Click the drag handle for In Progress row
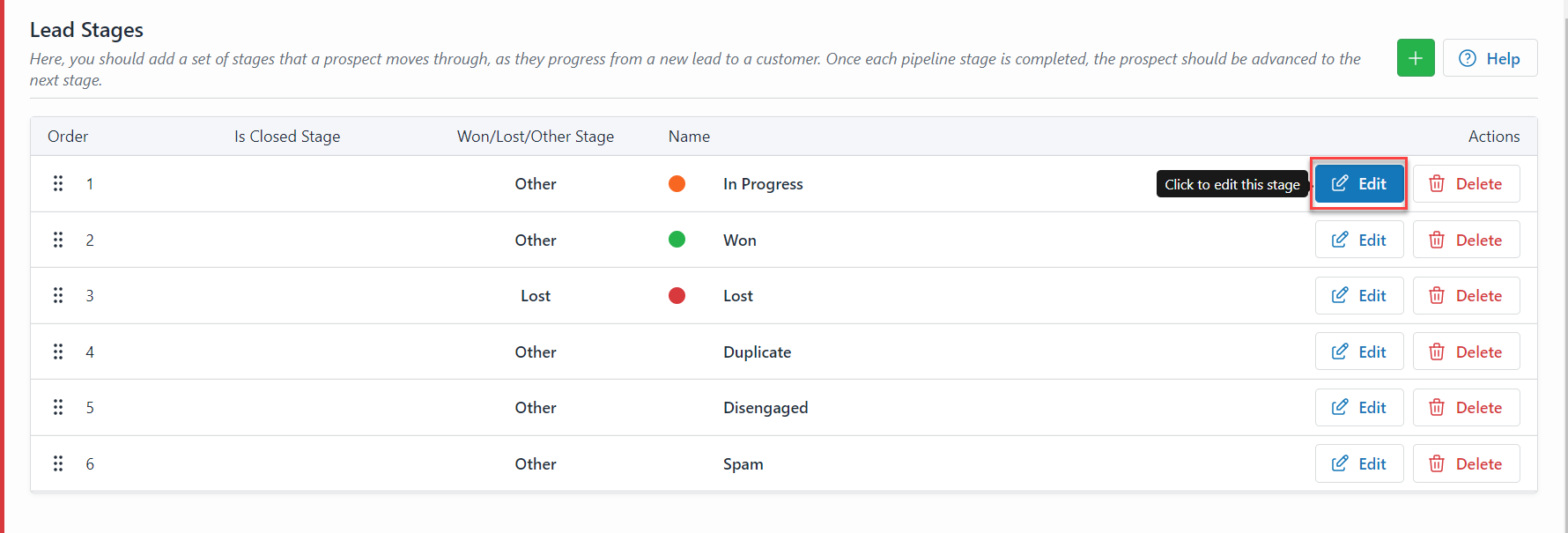This screenshot has height=533, width=1568. [x=58, y=183]
